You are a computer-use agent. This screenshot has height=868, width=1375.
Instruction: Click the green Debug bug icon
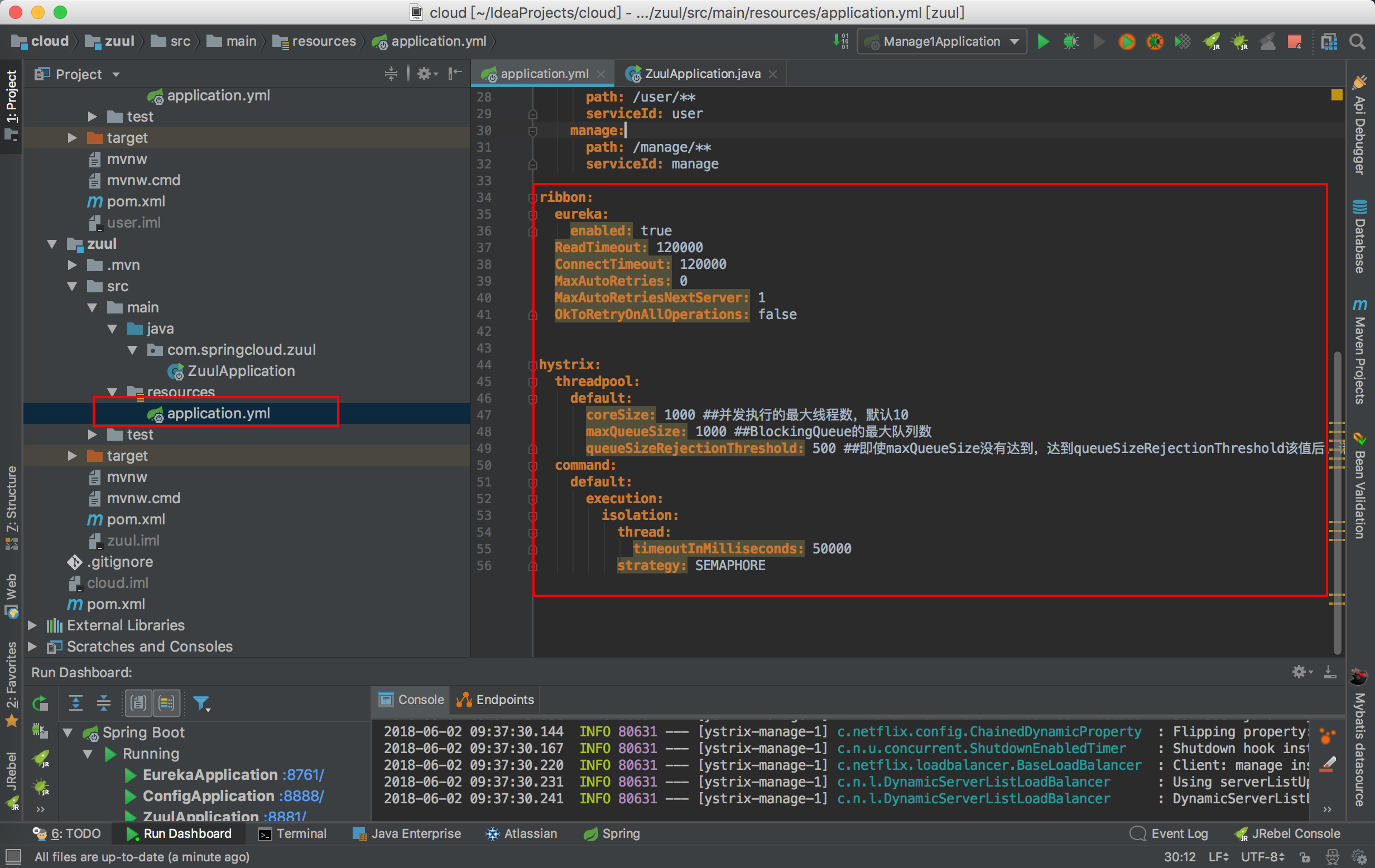[x=1071, y=42]
